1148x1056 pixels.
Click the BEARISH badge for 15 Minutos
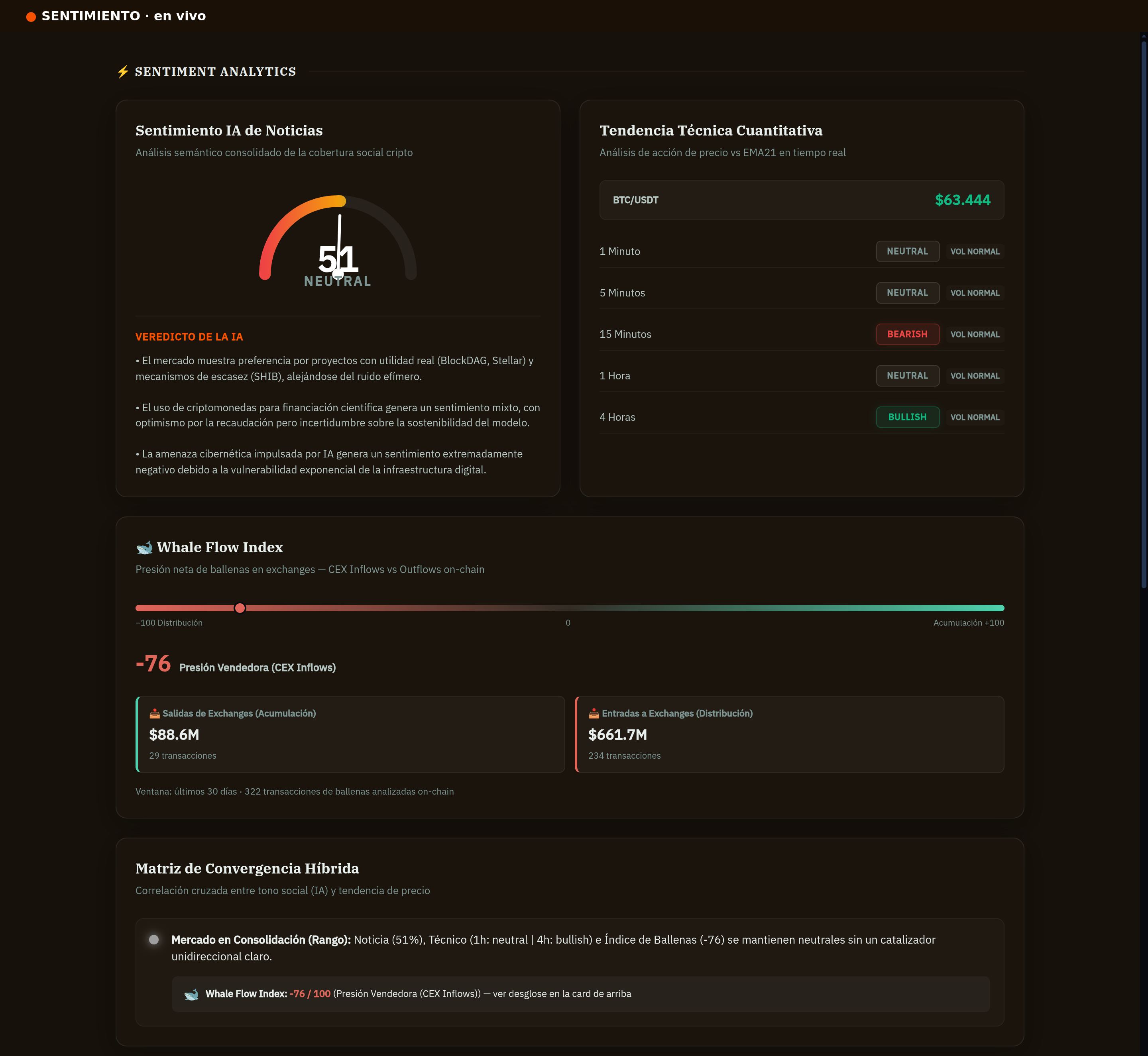(x=907, y=334)
